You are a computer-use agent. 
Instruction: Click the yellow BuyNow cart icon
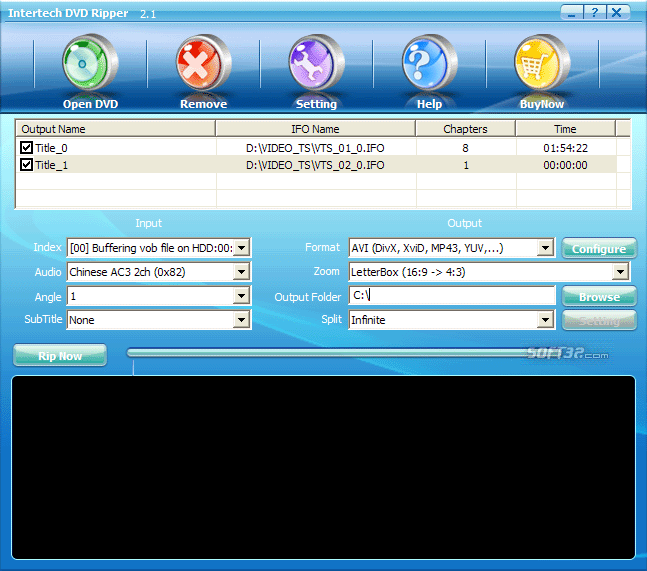tap(542, 63)
